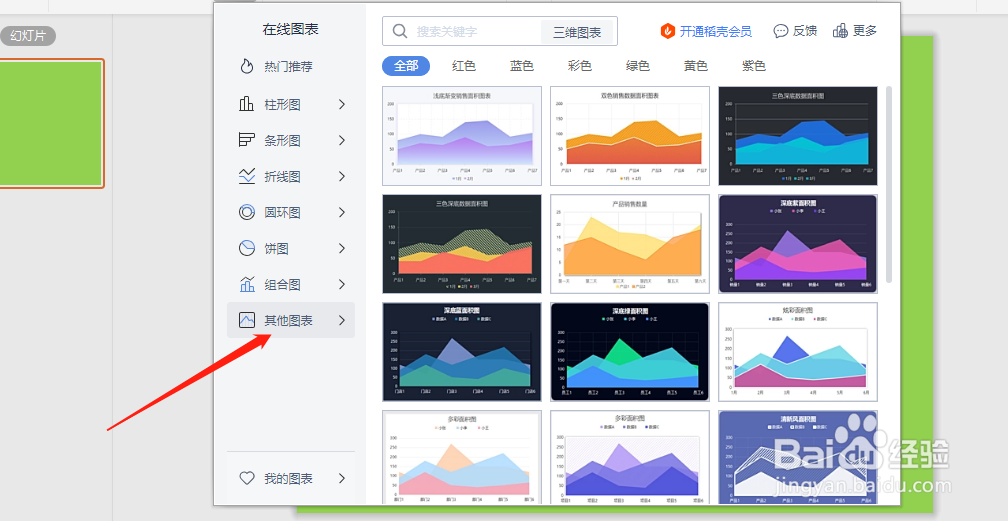Click the feedback speech bubble icon
This screenshot has width=1008, height=521.
pos(780,31)
